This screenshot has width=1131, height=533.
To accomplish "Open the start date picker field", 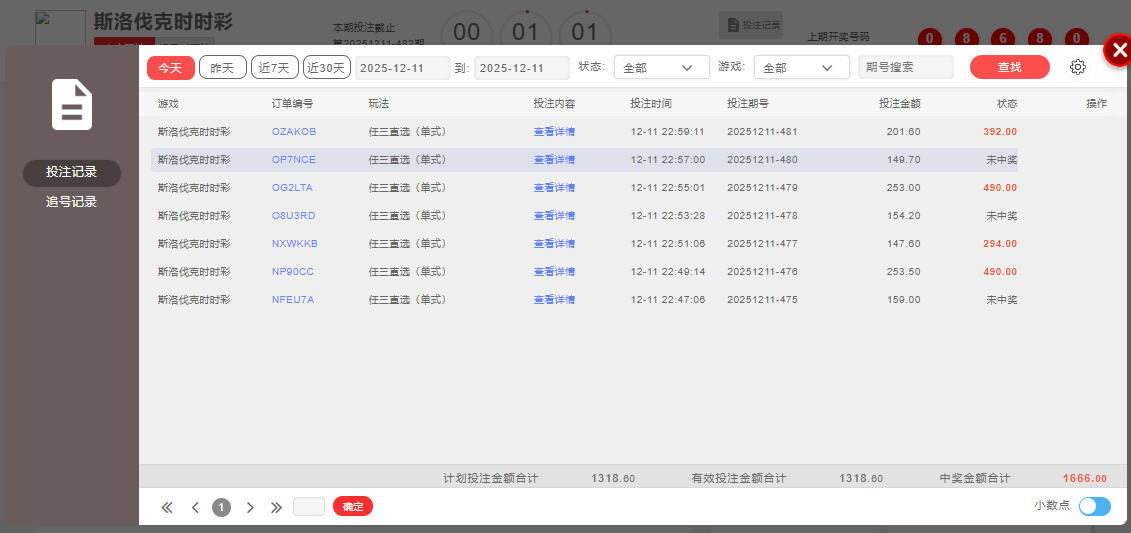I will 402,67.
